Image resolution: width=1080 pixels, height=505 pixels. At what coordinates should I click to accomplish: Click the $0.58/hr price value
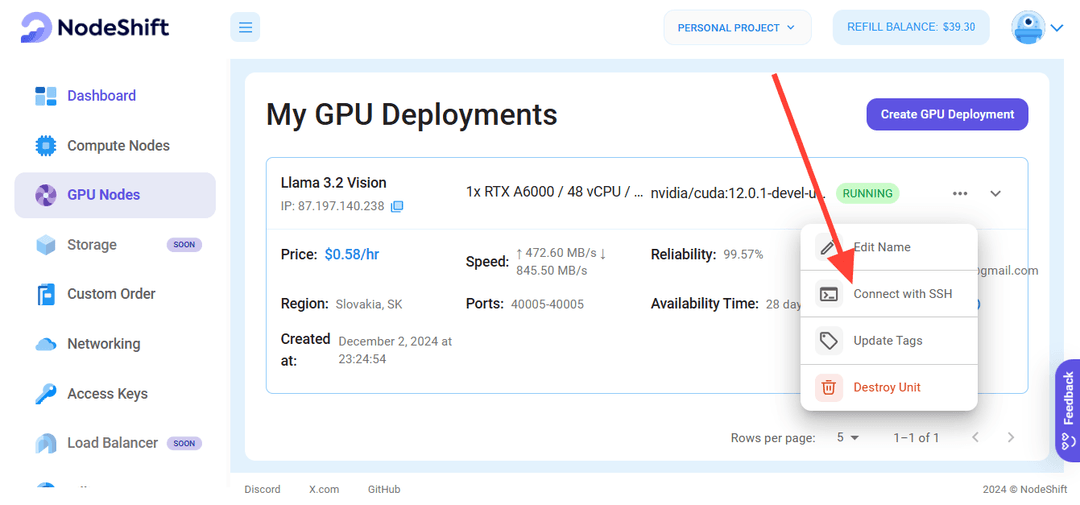[x=352, y=254]
